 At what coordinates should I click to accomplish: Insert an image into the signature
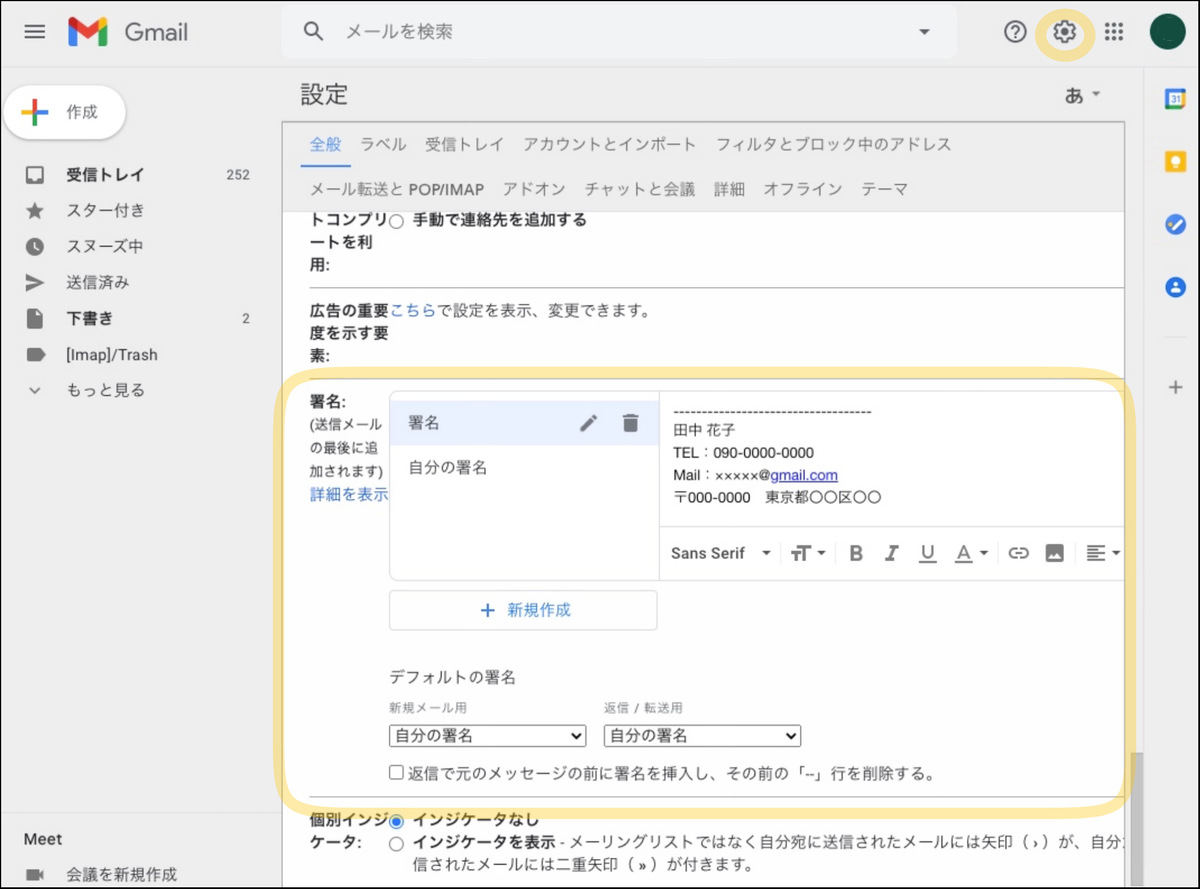[x=1054, y=553]
